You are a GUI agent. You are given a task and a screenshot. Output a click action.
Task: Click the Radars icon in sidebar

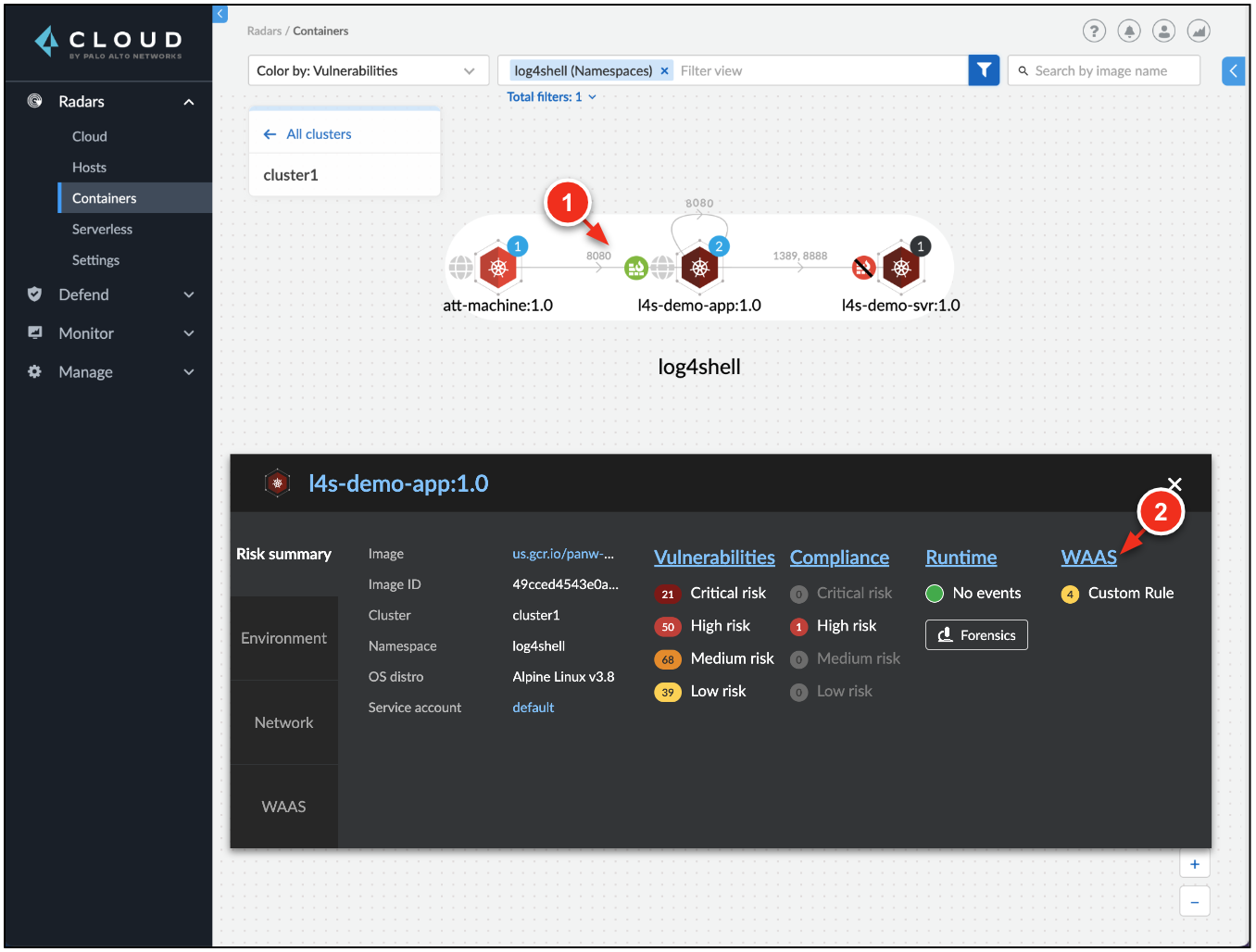click(35, 101)
